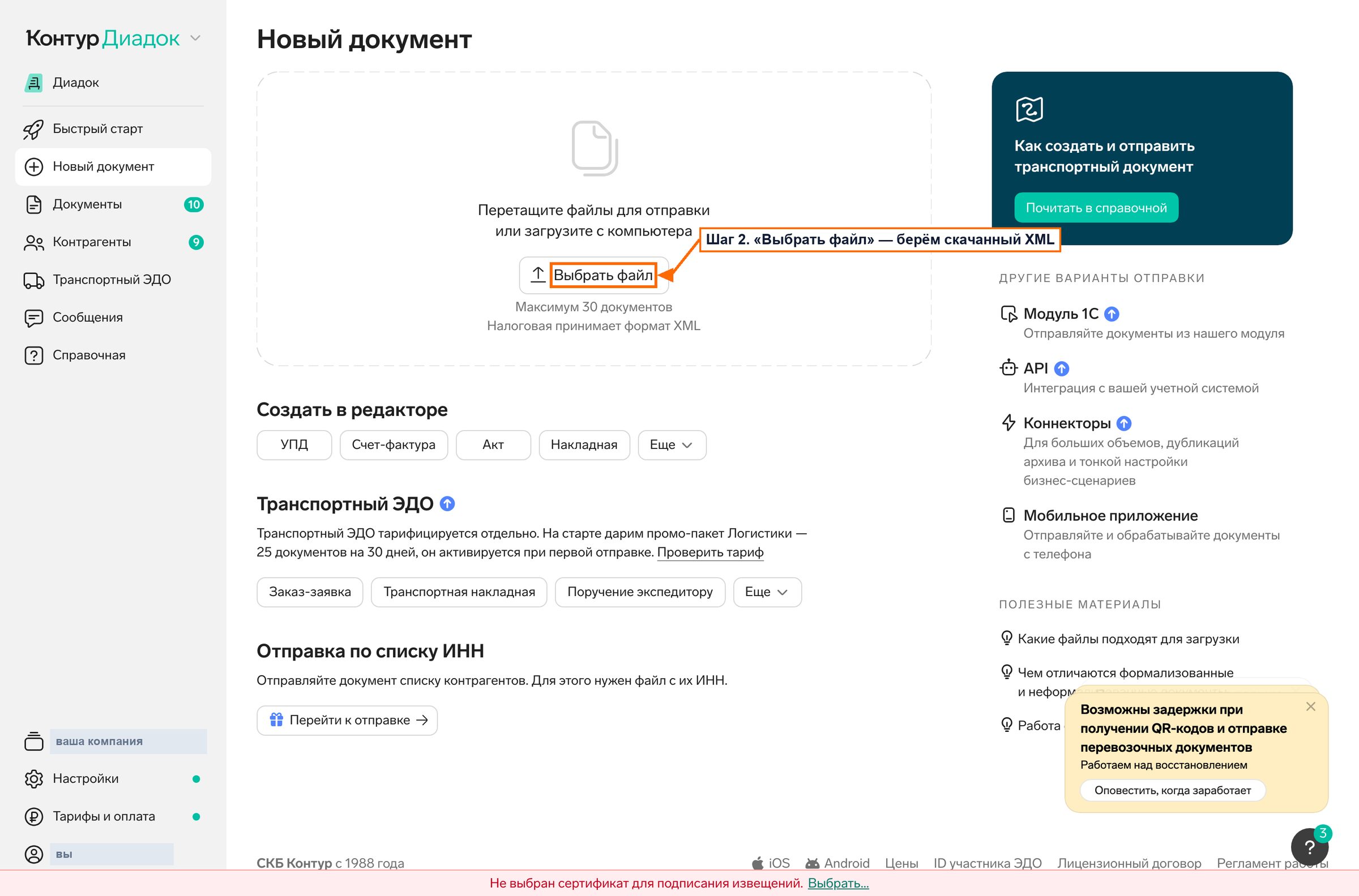The image size is (1359, 896).
Task: Create an Акт document
Action: point(493,445)
